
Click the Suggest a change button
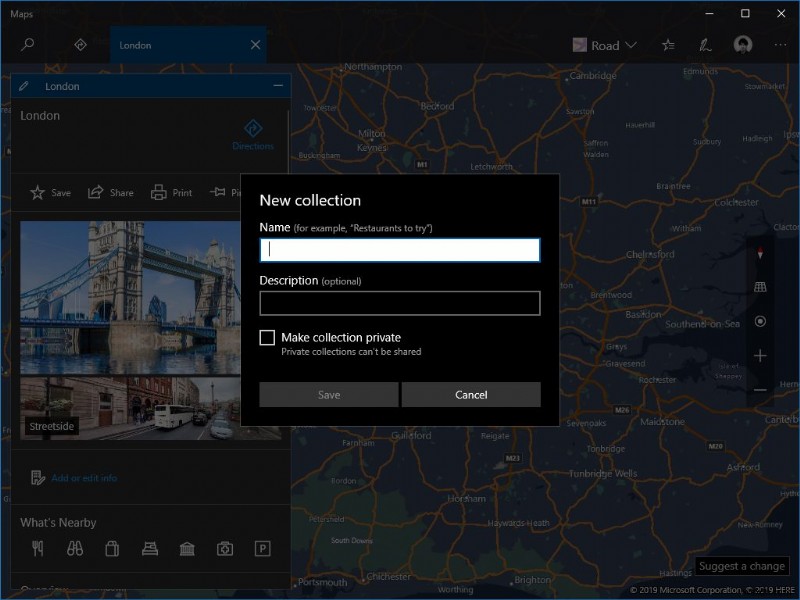[740, 566]
